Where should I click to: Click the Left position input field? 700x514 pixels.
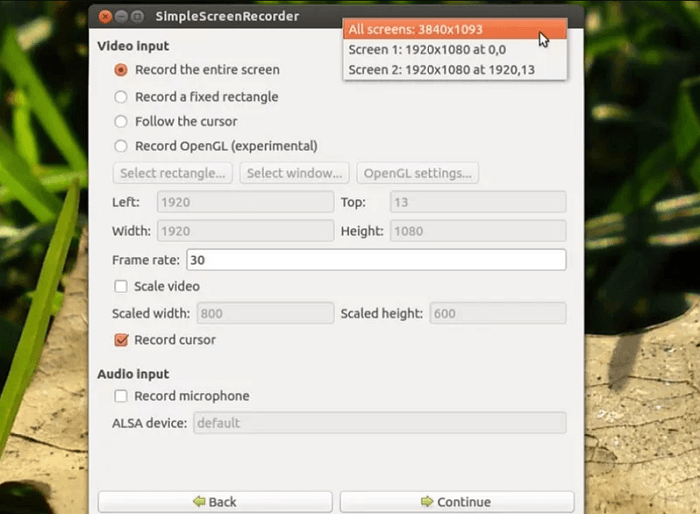[x=243, y=202]
